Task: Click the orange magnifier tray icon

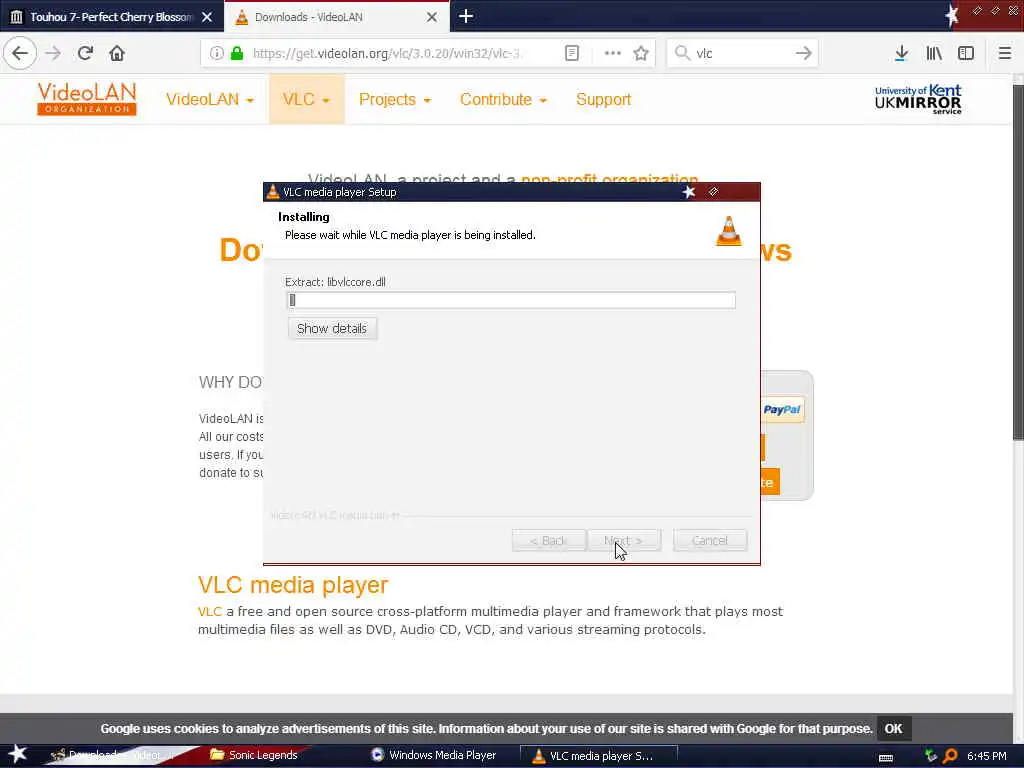Action: pyautogui.click(x=951, y=756)
